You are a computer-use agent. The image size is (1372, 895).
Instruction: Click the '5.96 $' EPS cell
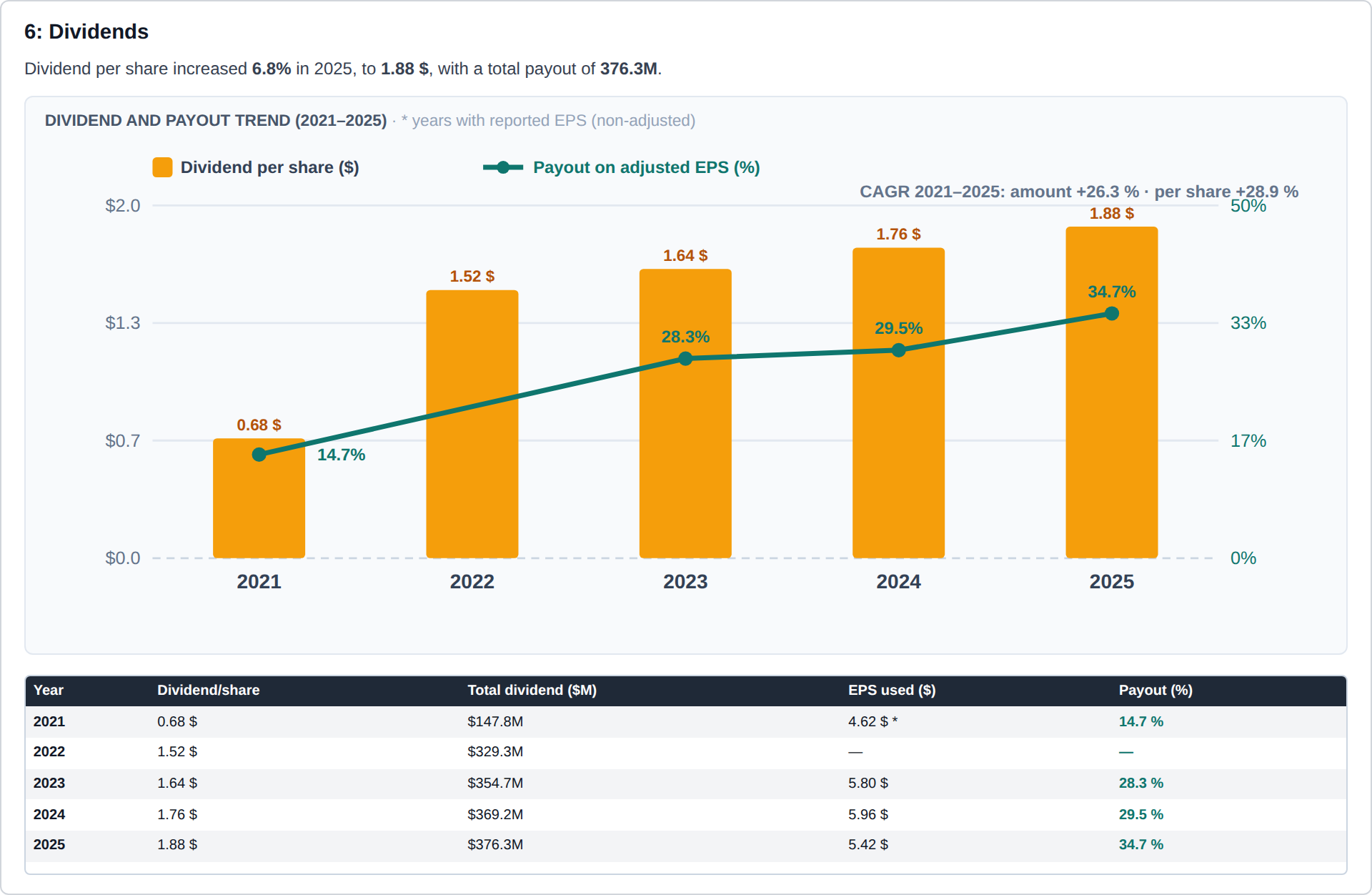868,815
